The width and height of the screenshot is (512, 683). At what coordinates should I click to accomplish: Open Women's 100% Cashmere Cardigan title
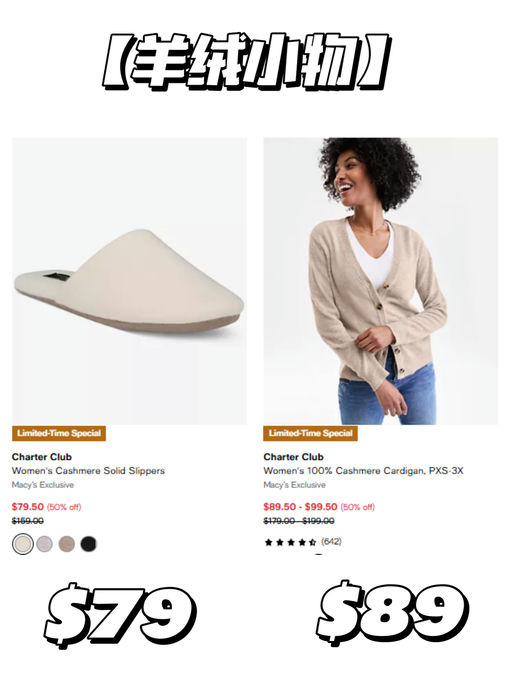click(363, 471)
